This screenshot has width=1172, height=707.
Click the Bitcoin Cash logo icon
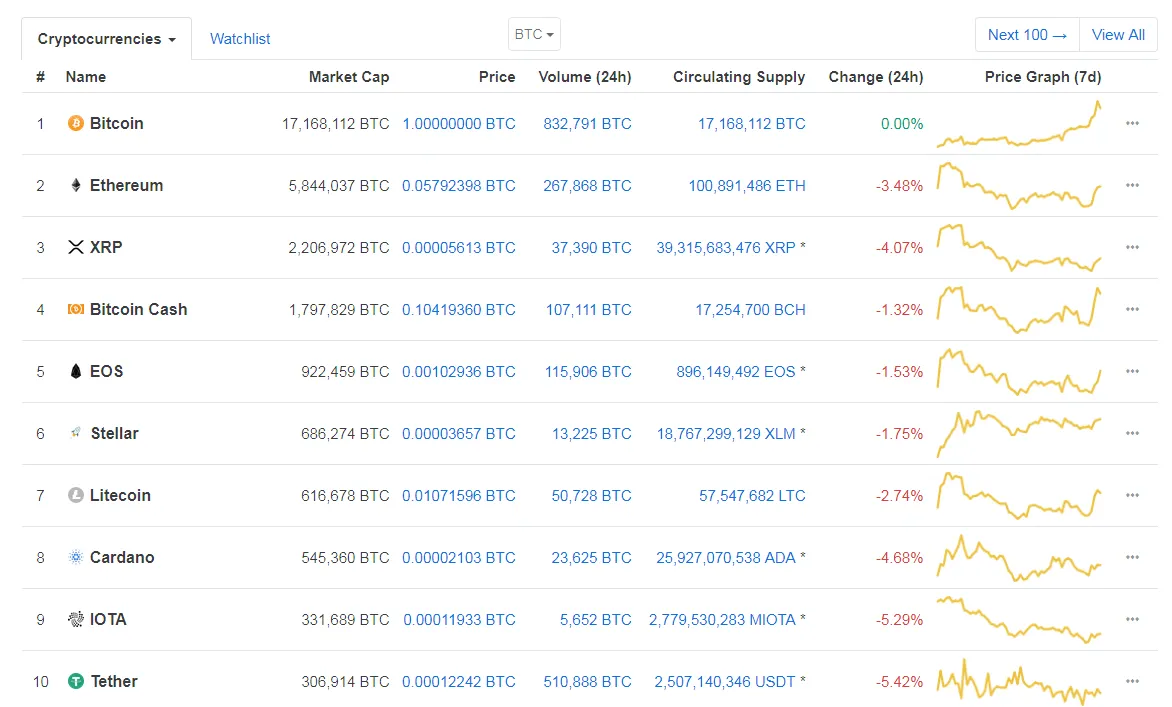tap(75, 310)
